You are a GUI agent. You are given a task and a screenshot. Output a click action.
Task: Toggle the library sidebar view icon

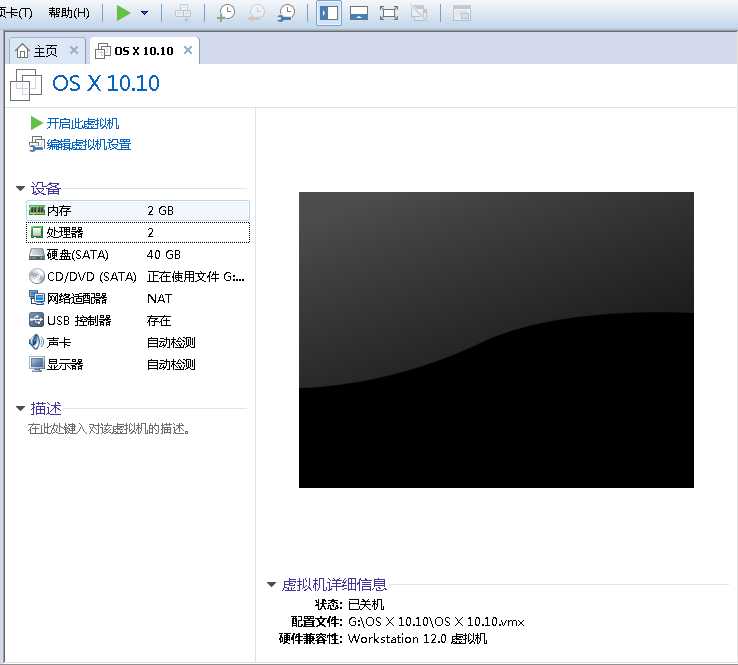(x=329, y=13)
